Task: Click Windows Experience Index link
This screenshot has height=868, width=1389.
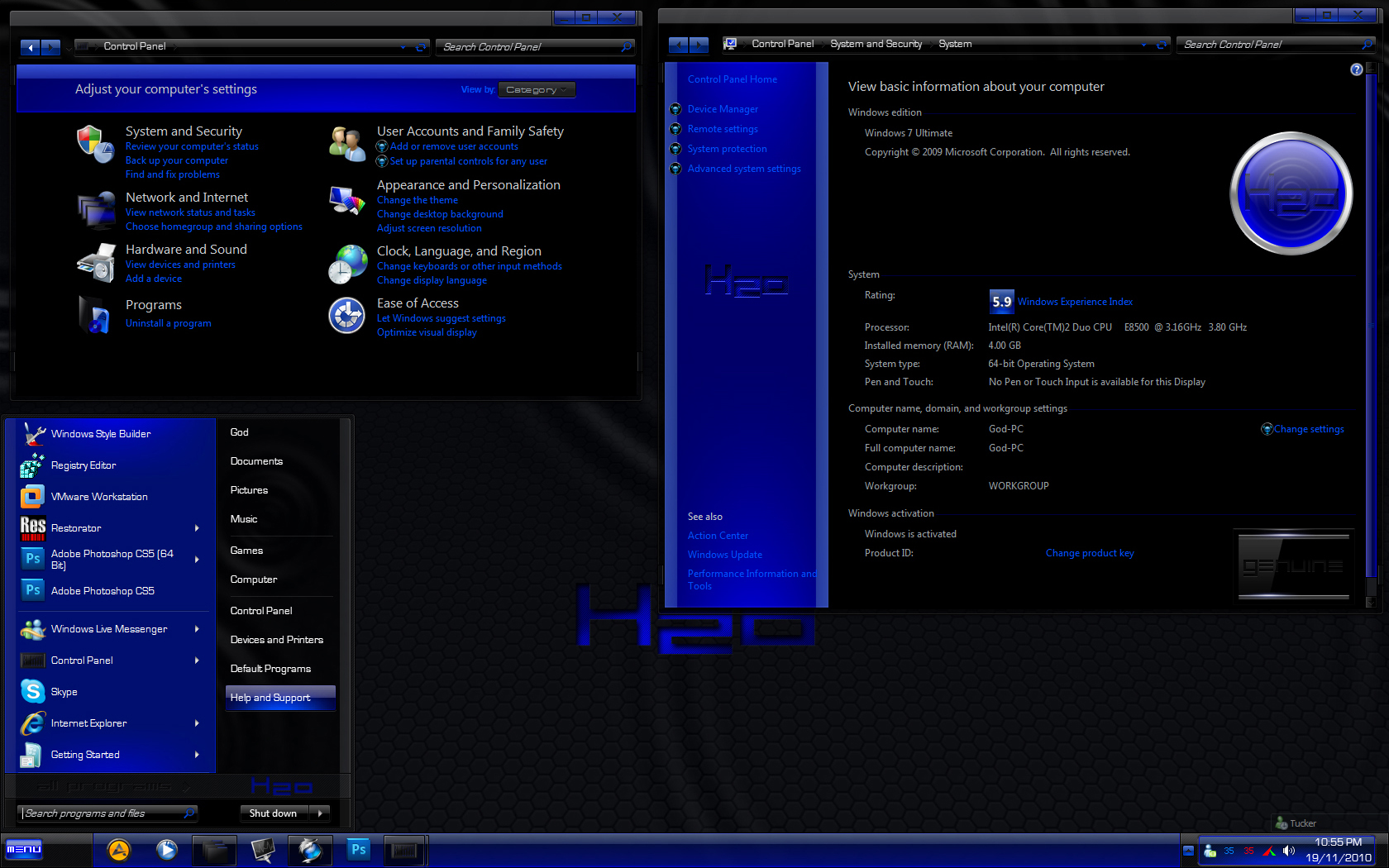Action: pos(1075,302)
